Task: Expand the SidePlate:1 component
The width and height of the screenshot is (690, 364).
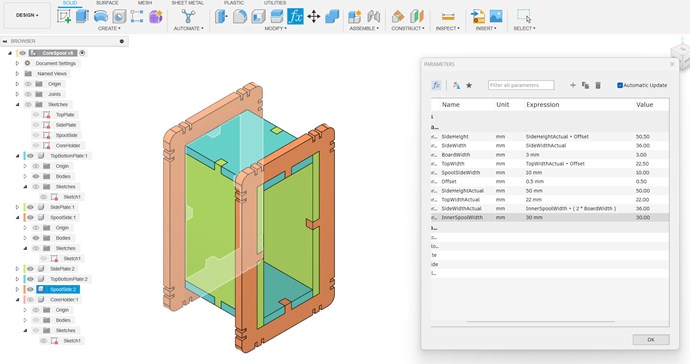Action: [x=18, y=207]
